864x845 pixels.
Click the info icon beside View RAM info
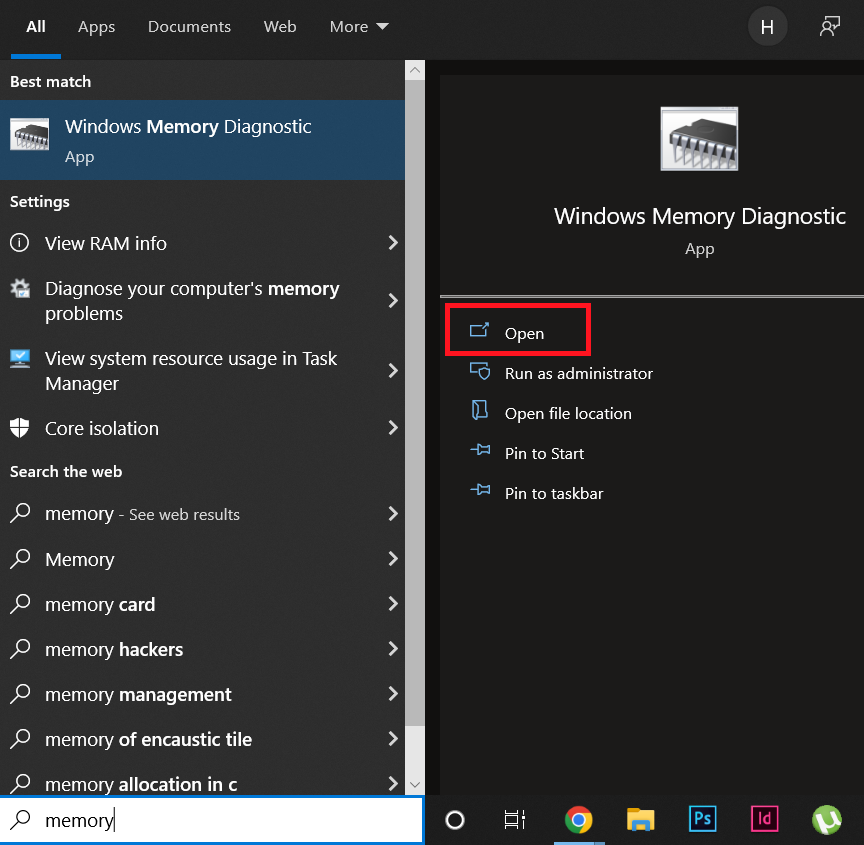(x=20, y=242)
